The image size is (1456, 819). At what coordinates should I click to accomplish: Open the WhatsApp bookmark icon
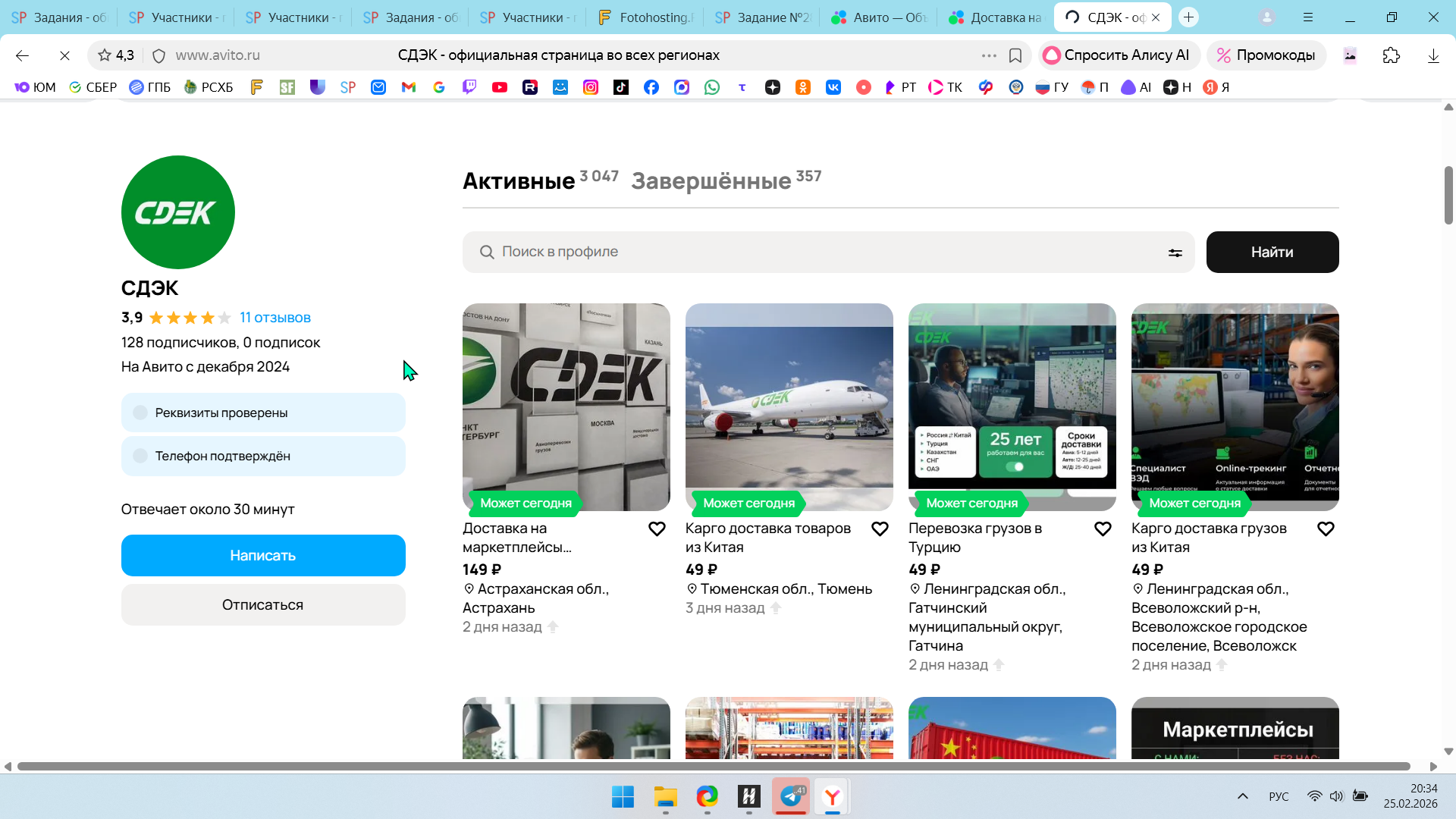tap(711, 87)
